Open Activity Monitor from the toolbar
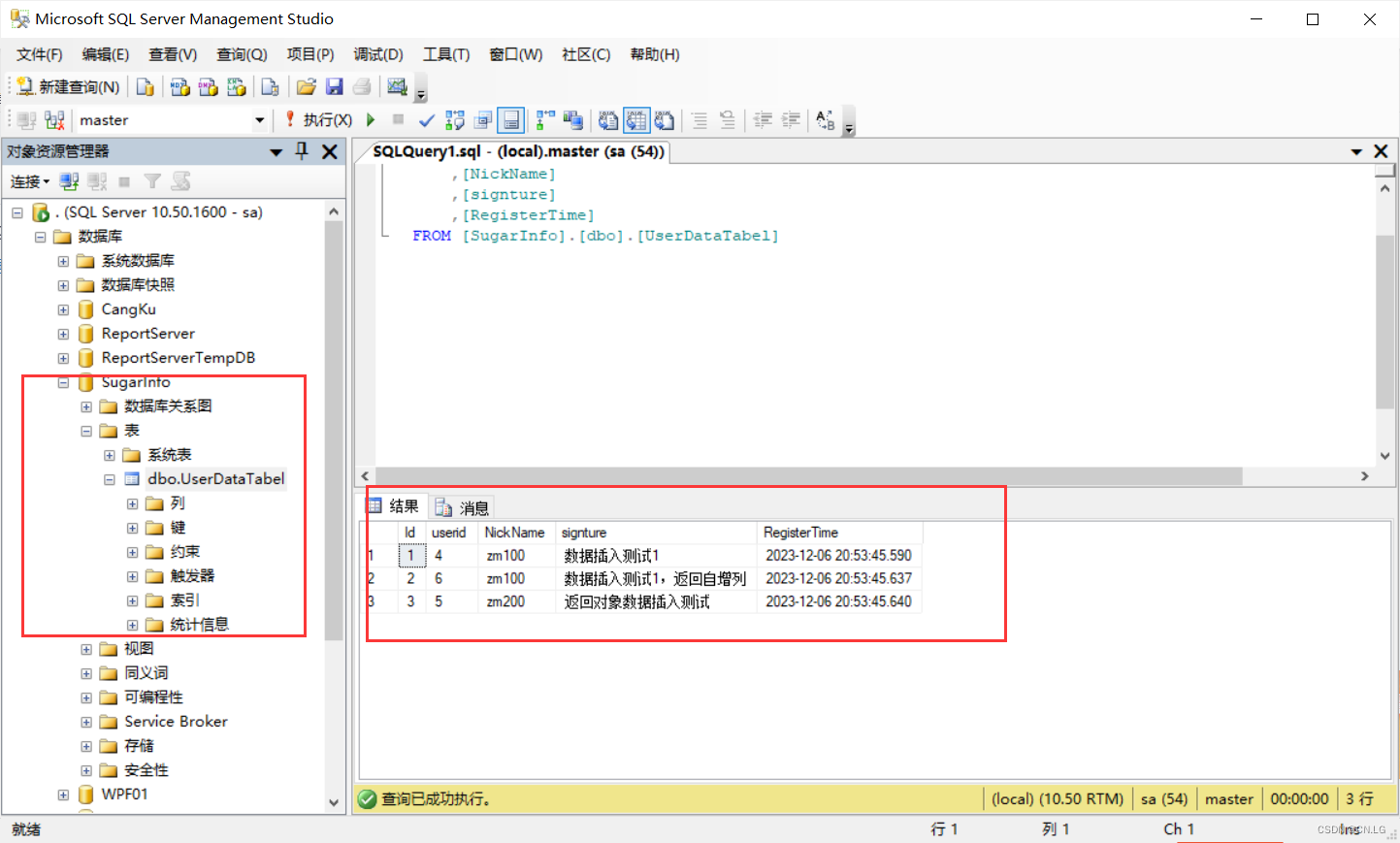1400x843 pixels. [397, 87]
